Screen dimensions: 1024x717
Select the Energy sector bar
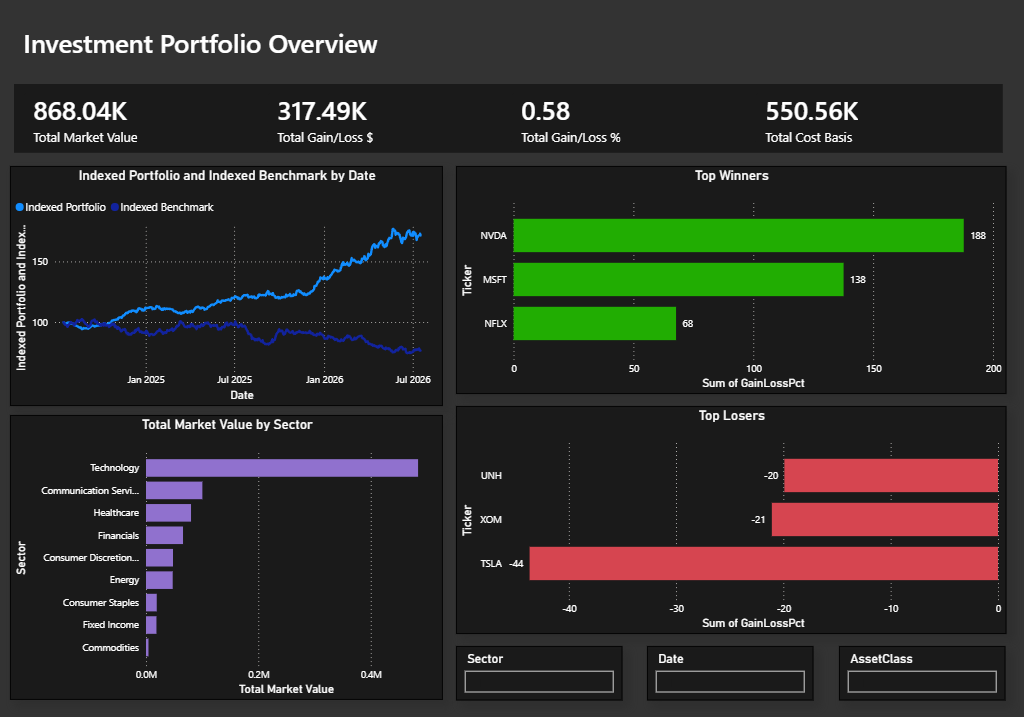[159, 580]
